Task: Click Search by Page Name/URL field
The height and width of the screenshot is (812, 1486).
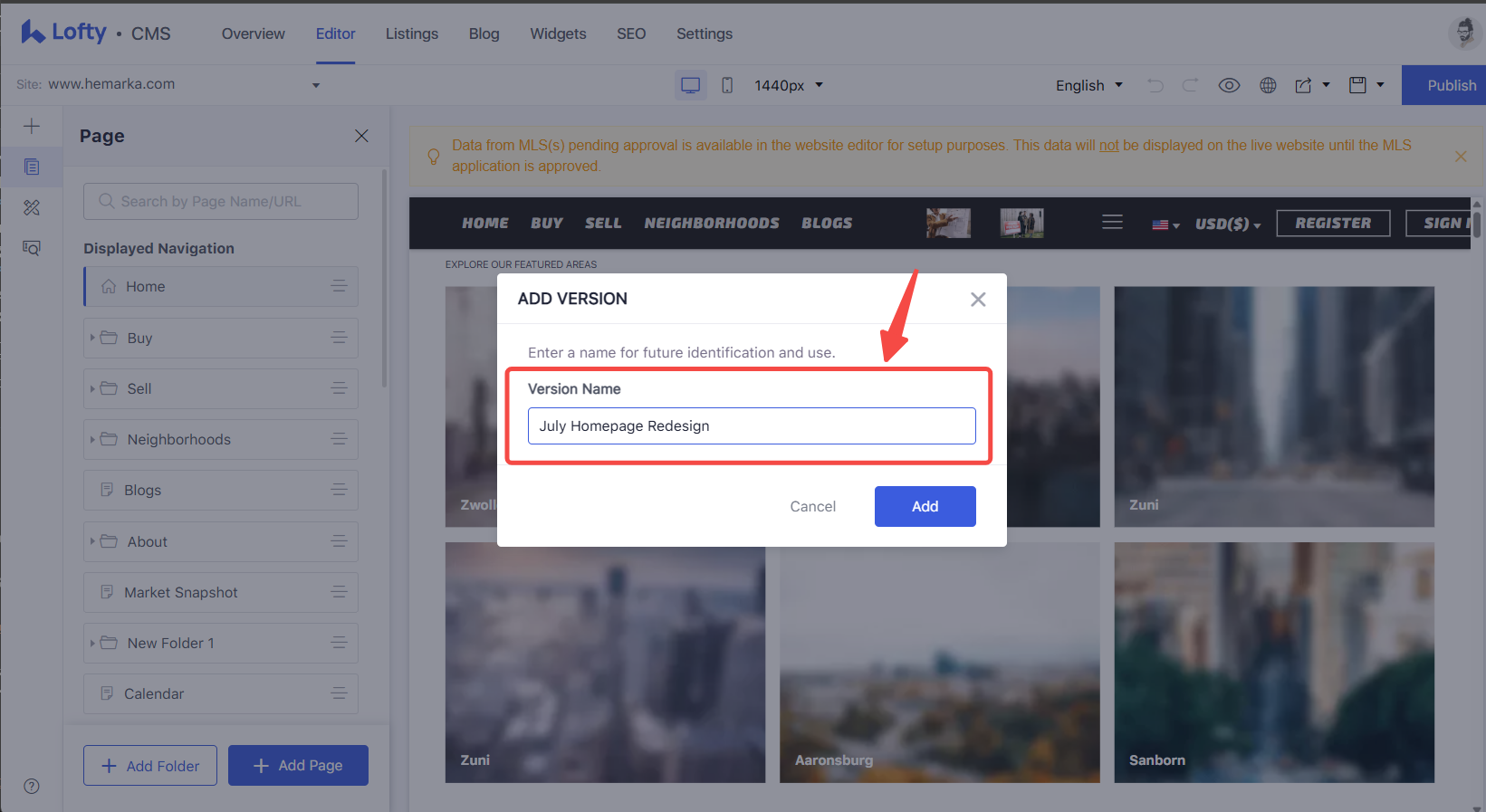Action: tap(221, 201)
